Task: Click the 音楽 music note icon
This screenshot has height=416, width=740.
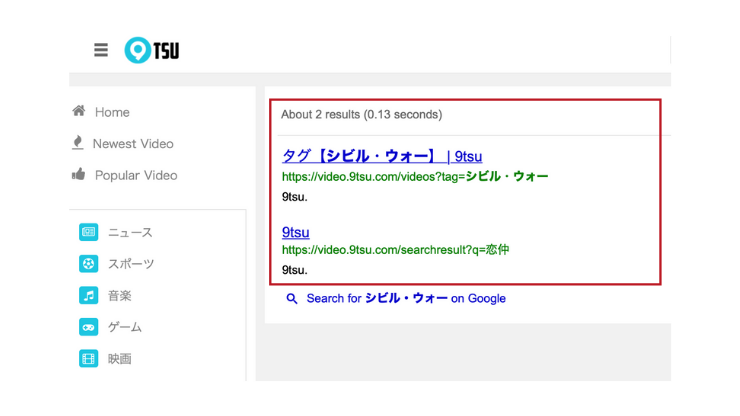Action: click(x=88, y=295)
